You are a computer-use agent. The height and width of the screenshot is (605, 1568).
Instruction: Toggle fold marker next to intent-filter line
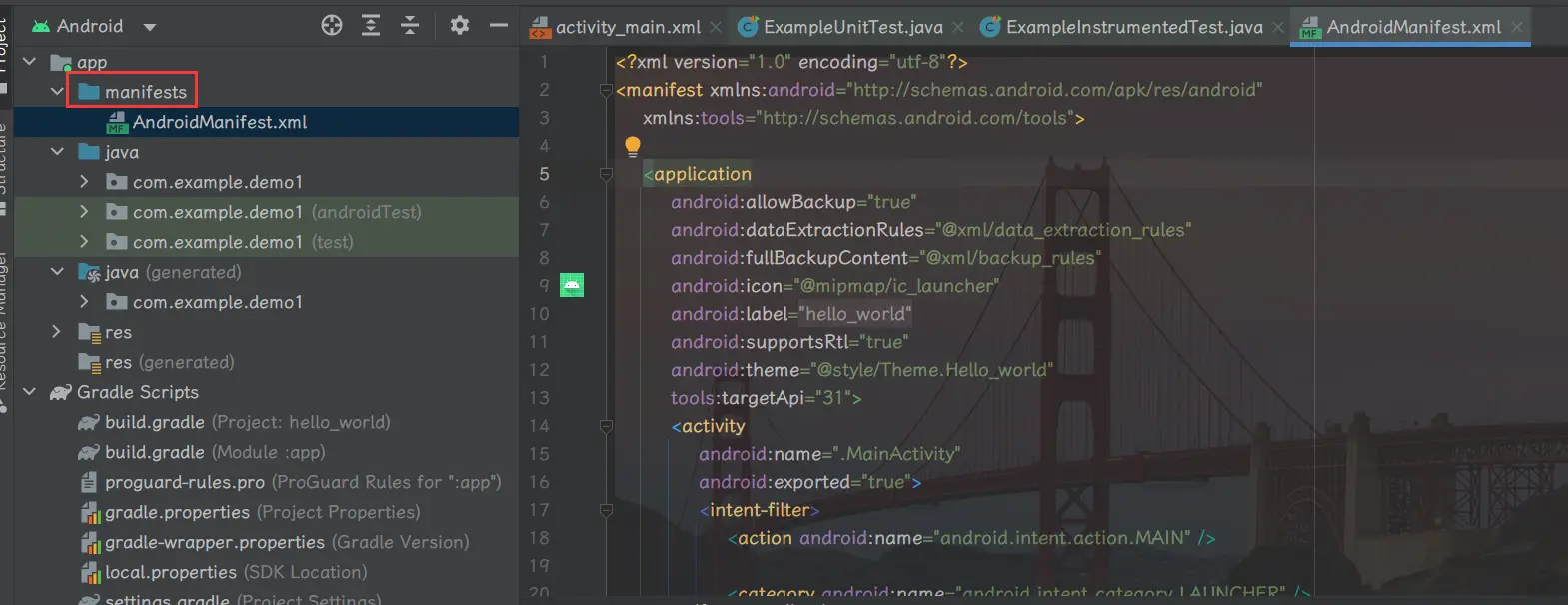click(606, 510)
